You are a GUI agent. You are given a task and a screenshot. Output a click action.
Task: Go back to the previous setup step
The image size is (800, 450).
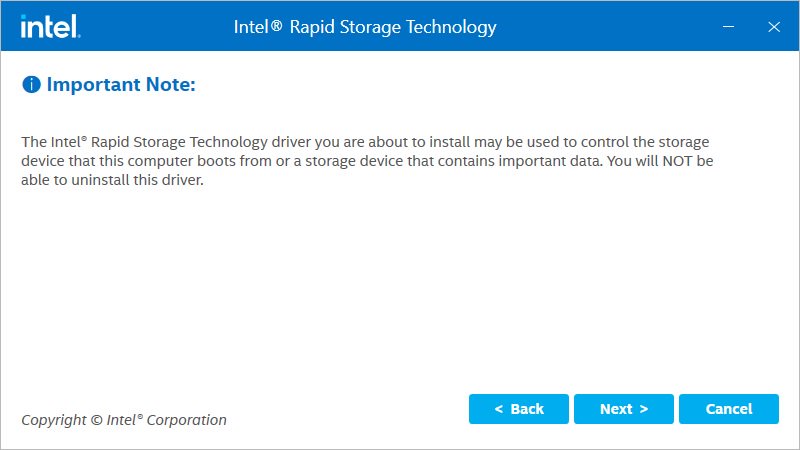click(519, 409)
